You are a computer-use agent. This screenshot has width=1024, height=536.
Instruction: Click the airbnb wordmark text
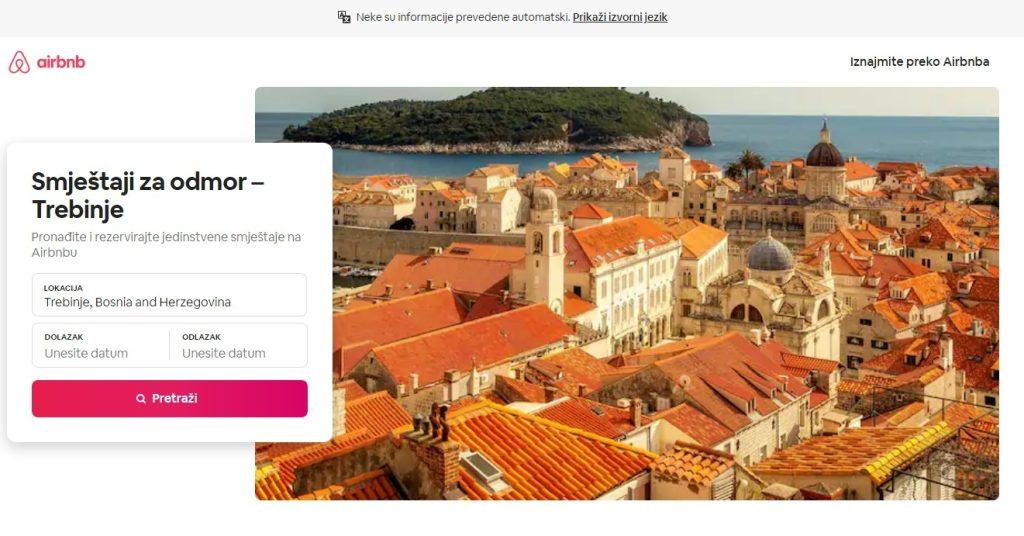pyautogui.click(x=61, y=62)
